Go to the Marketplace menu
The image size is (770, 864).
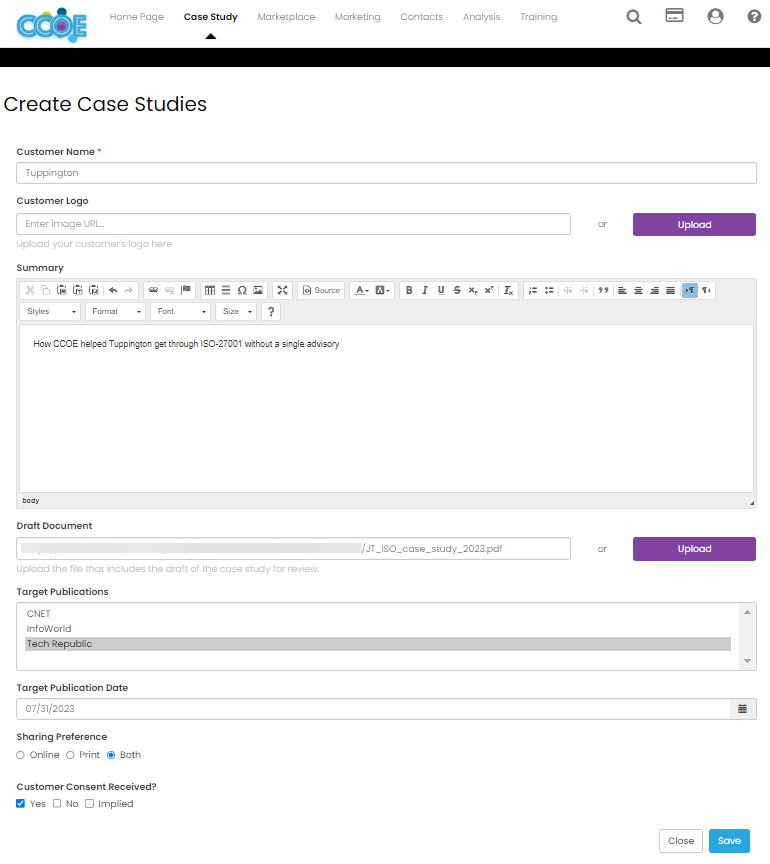tap(286, 16)
